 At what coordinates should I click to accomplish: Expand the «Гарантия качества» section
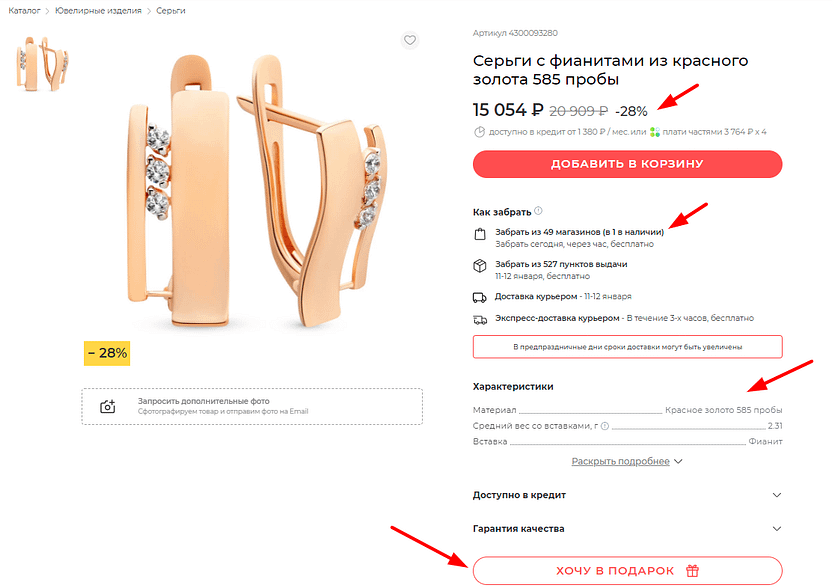coord(777,529)
